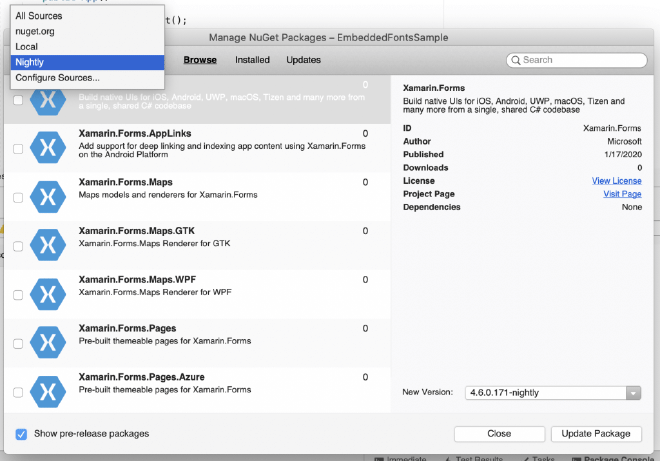Screen dimensions: 660x461
Task: Click the Xamarin.Forms.Pages.Azure package icon
Action: click(48, 391)
